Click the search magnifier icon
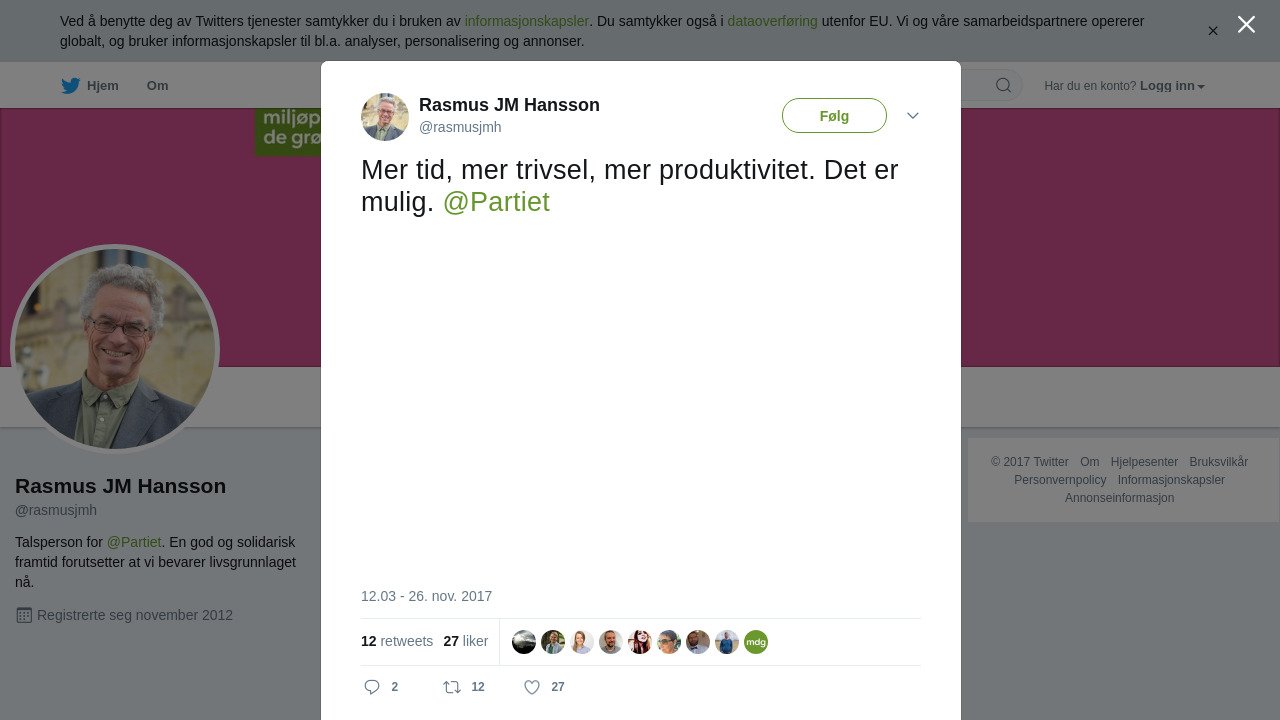This screenshot has width=1280, height=720. 1003,85
